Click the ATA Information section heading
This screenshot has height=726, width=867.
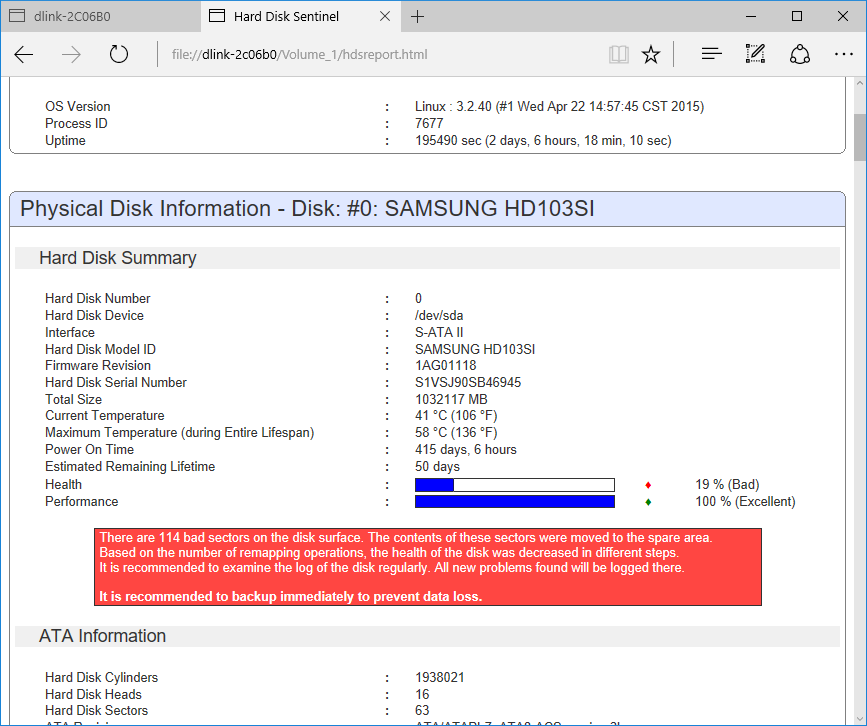pyautogui.click(x=102, y=636)
